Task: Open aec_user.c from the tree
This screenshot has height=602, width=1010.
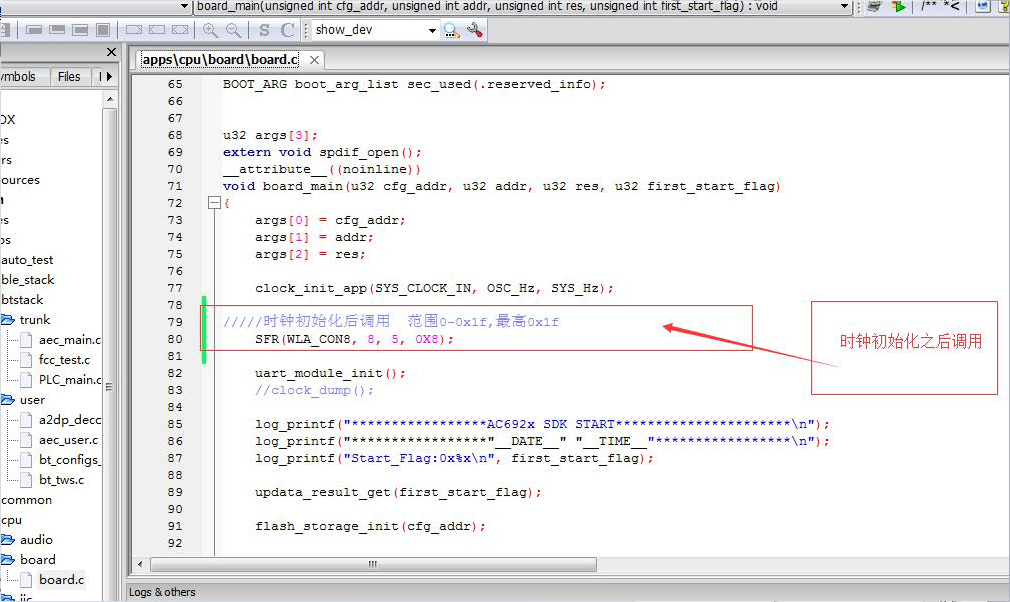Action: pos(68,440)
